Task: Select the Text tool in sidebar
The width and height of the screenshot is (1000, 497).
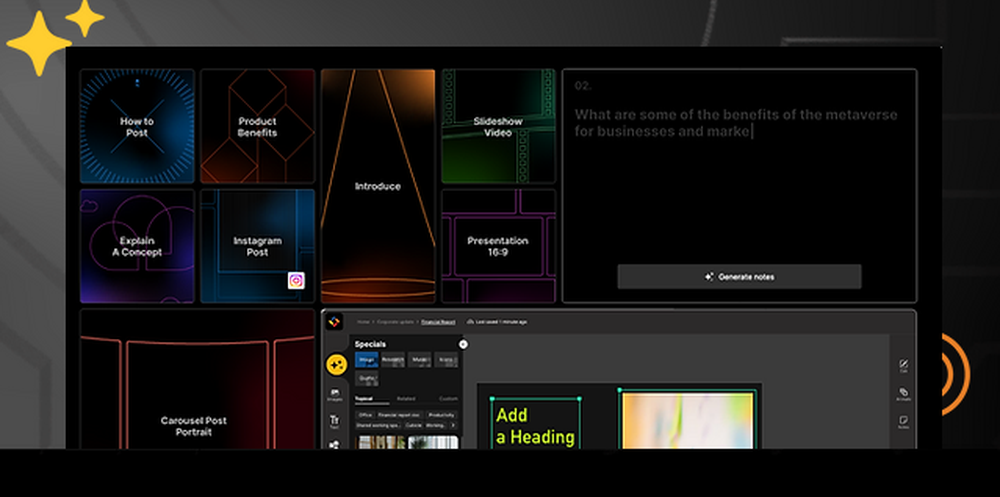Action: 335,421
